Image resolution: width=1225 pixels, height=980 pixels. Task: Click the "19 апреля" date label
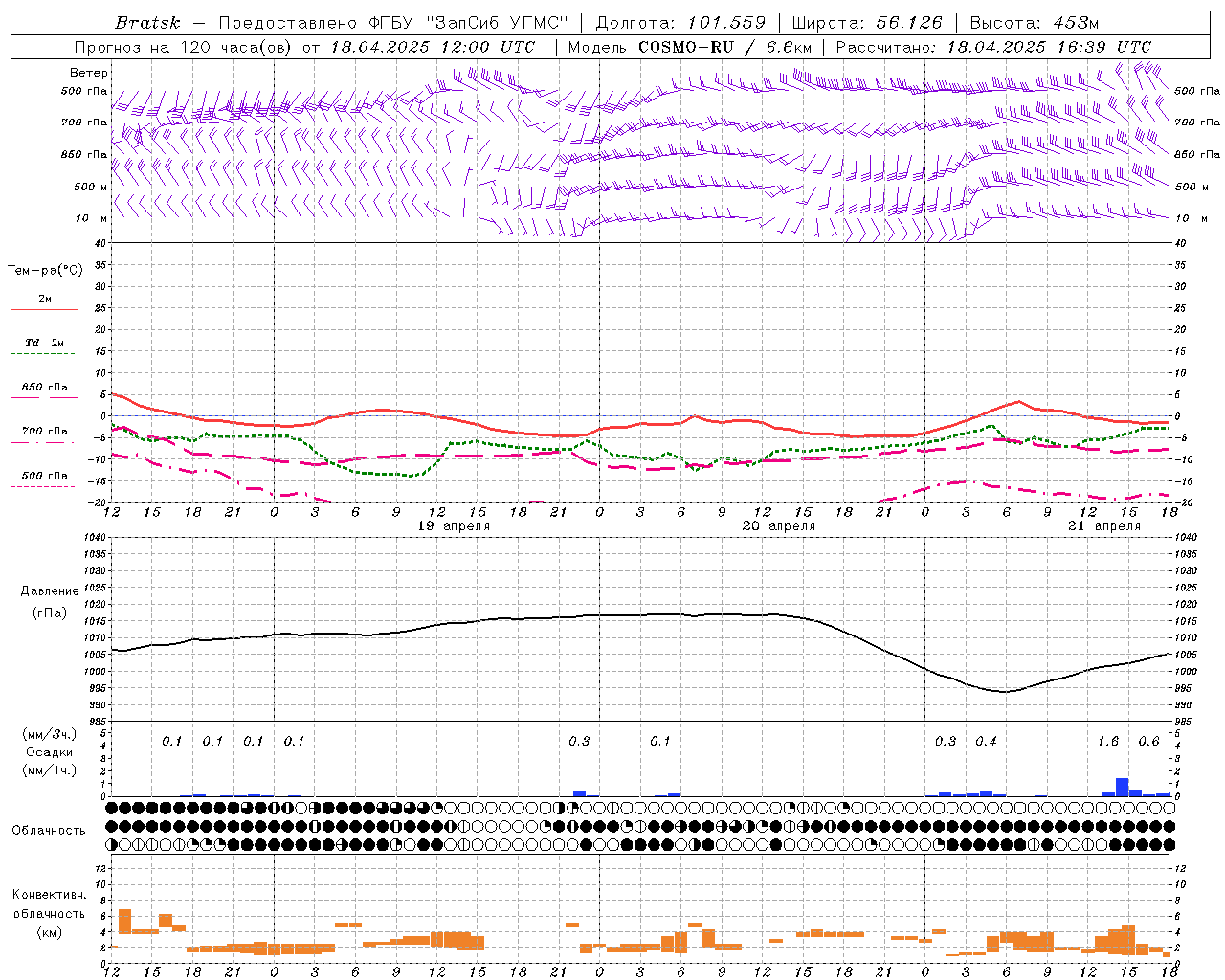(454, 526)
